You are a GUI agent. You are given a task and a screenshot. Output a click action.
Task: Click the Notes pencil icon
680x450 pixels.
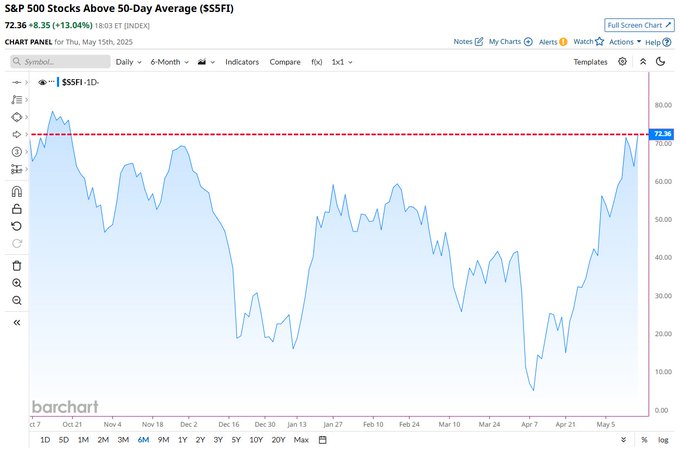(479, 42)
